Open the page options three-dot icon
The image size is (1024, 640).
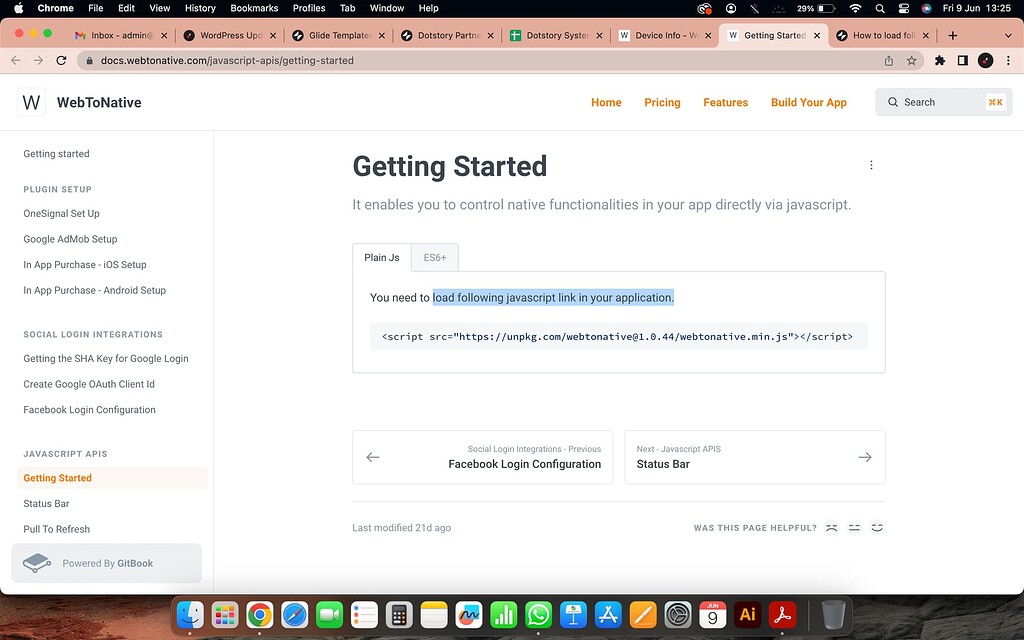871,164
